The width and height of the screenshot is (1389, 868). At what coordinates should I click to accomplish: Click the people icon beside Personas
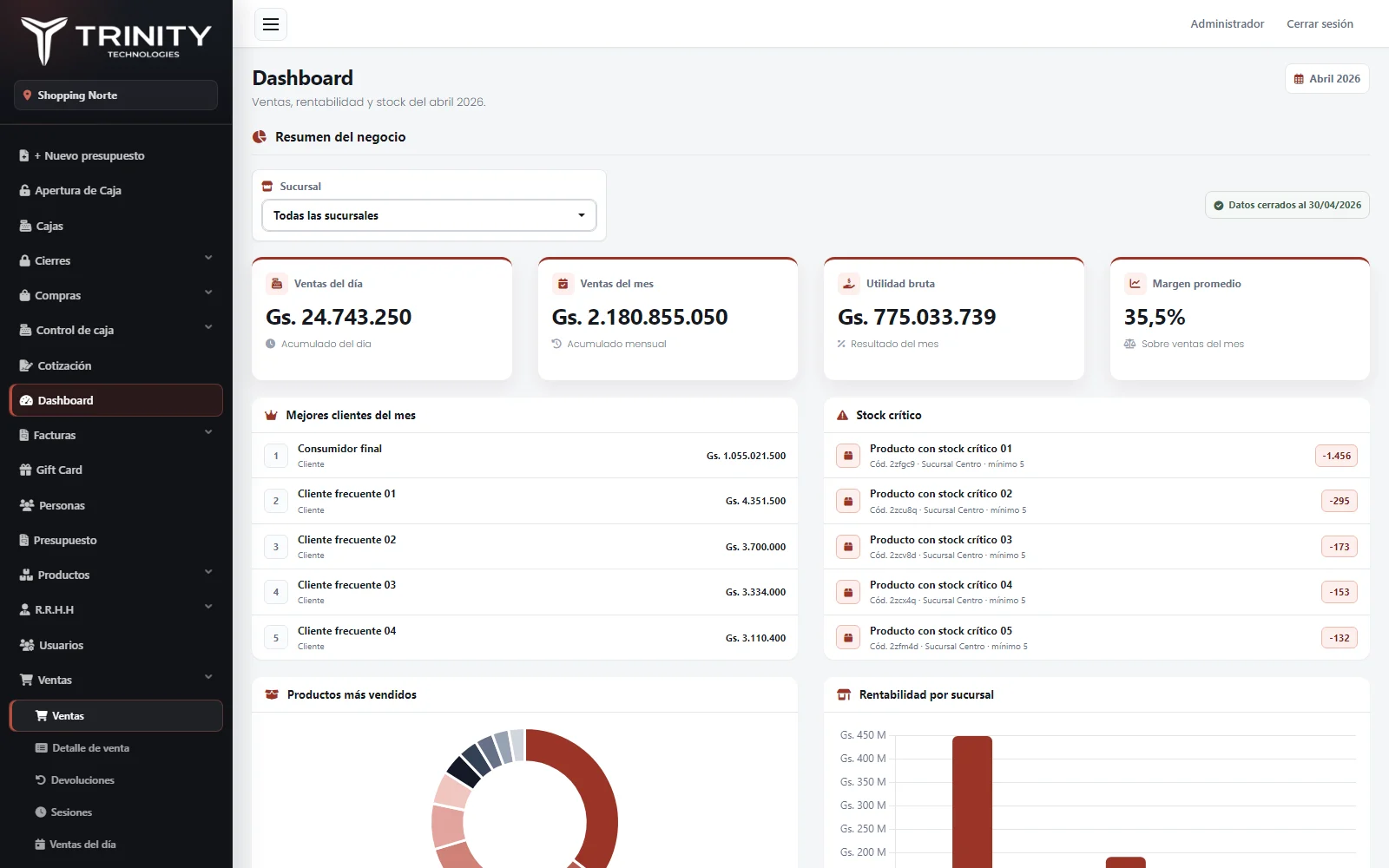27,505
